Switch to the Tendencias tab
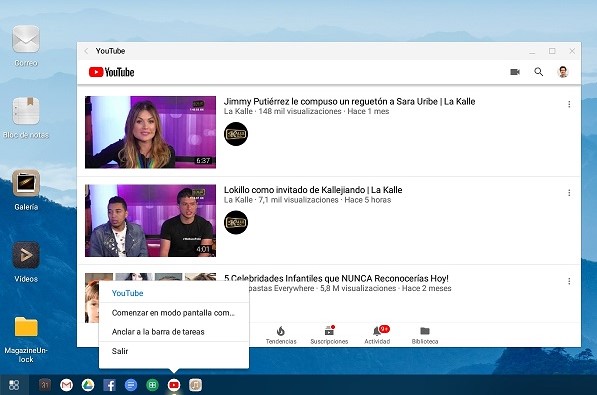This screenshot has width=597, height=395. pyautogui.click(x=281, y=335)
